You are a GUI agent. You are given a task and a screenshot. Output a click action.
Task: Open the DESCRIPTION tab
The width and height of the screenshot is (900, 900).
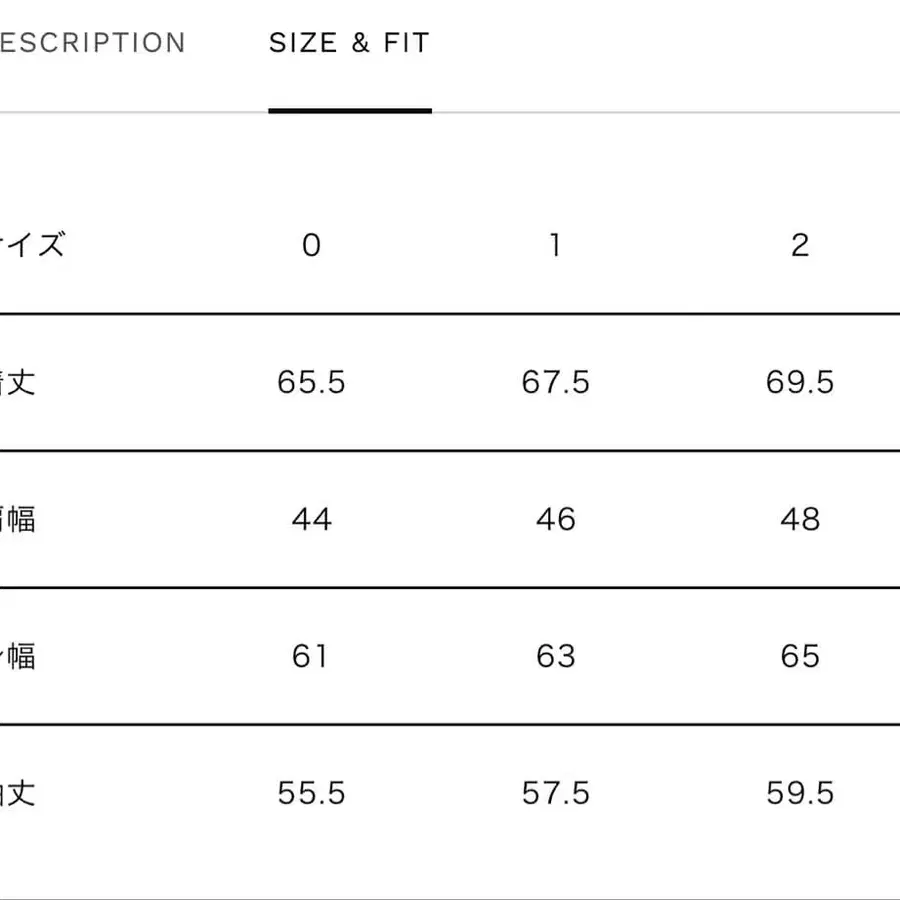click(92, 44)
